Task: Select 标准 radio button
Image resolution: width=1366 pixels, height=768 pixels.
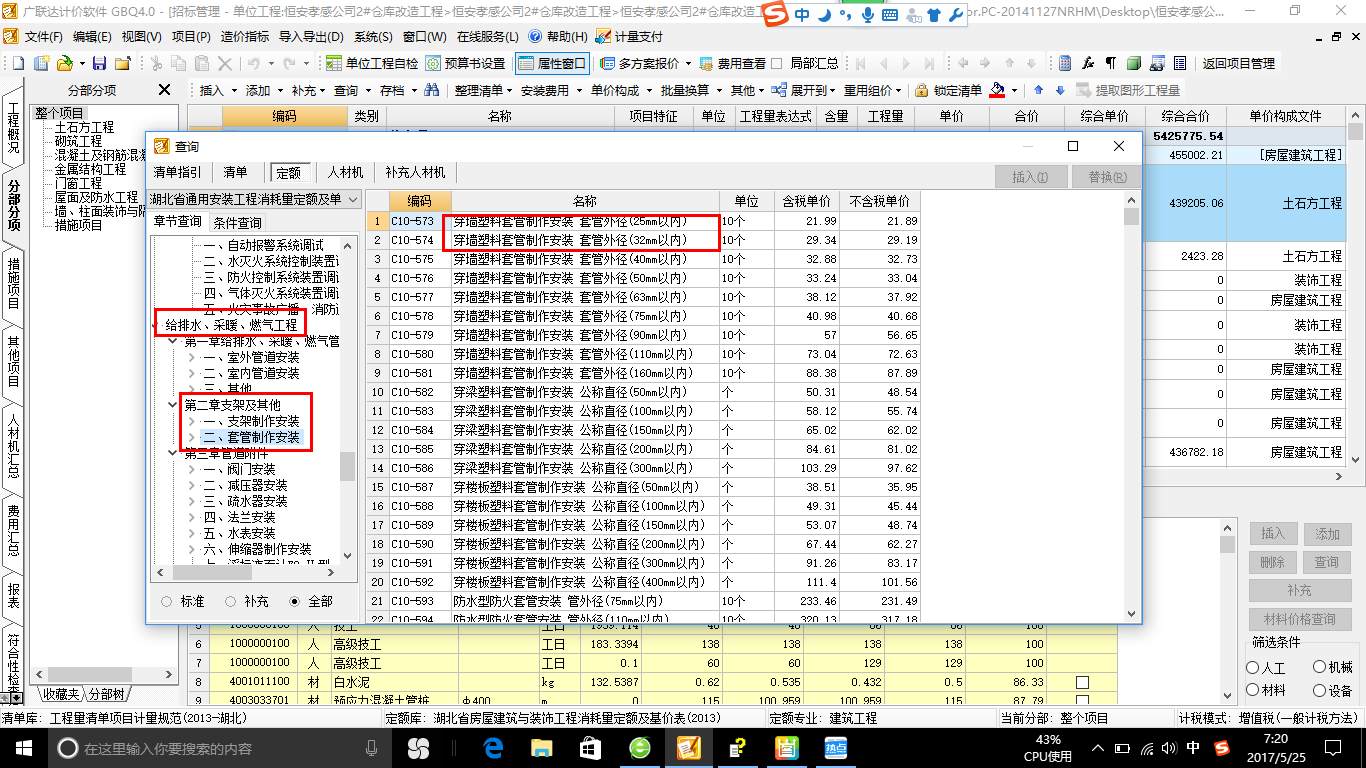Action: (x=166, y=601)
